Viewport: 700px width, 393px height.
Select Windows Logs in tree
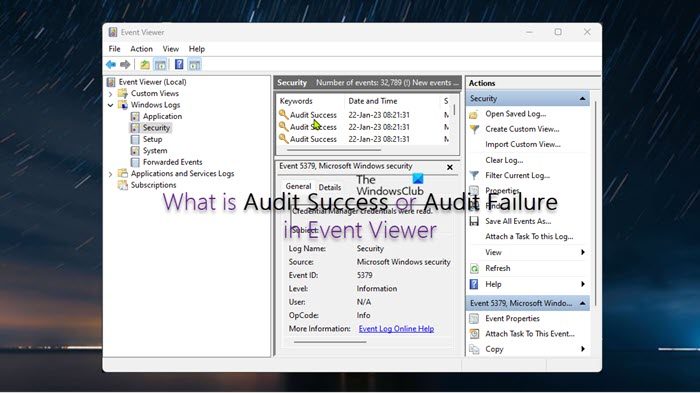(155, 105)
